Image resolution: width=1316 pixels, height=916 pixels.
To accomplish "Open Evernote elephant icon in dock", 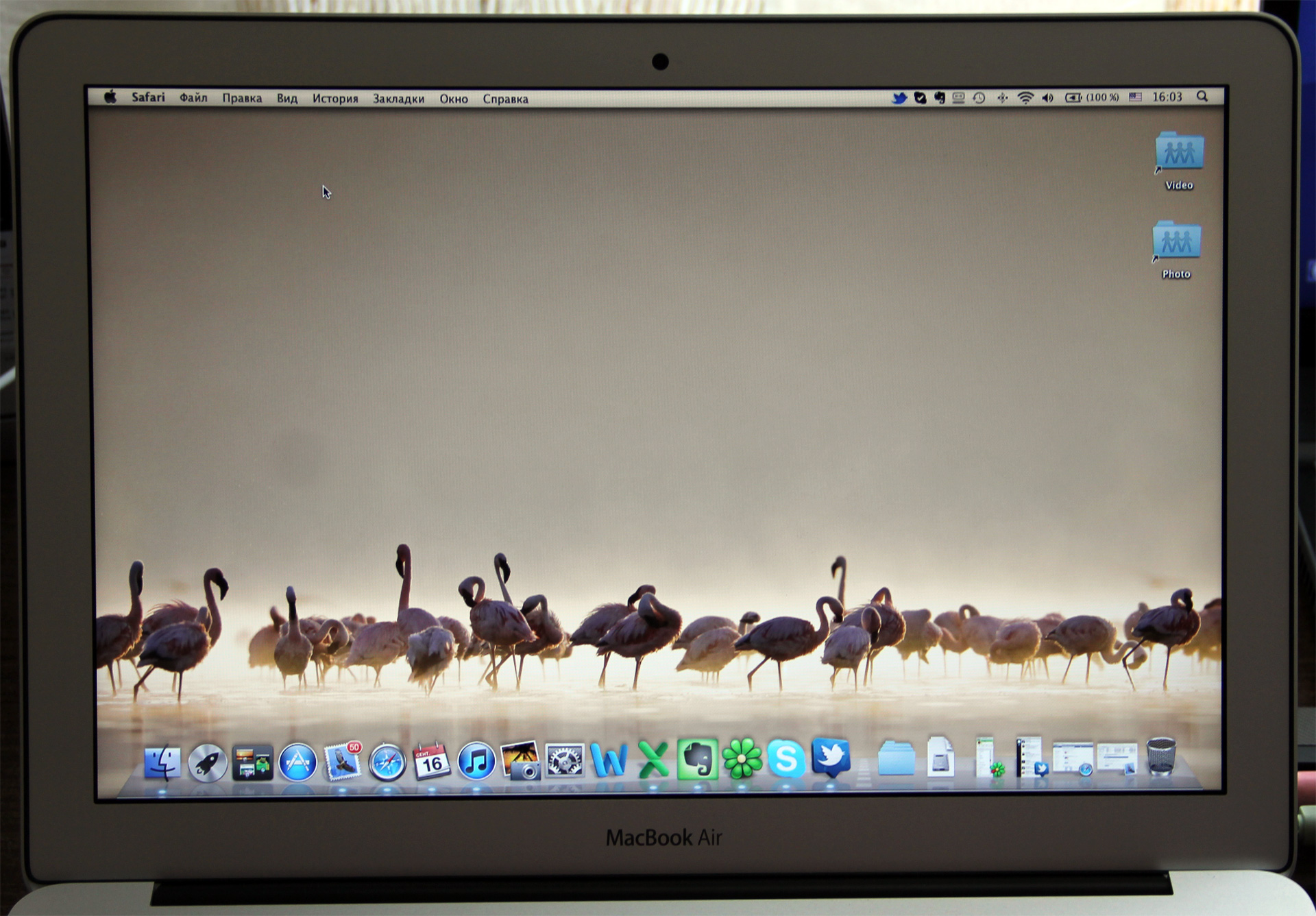I will (698, 760).
